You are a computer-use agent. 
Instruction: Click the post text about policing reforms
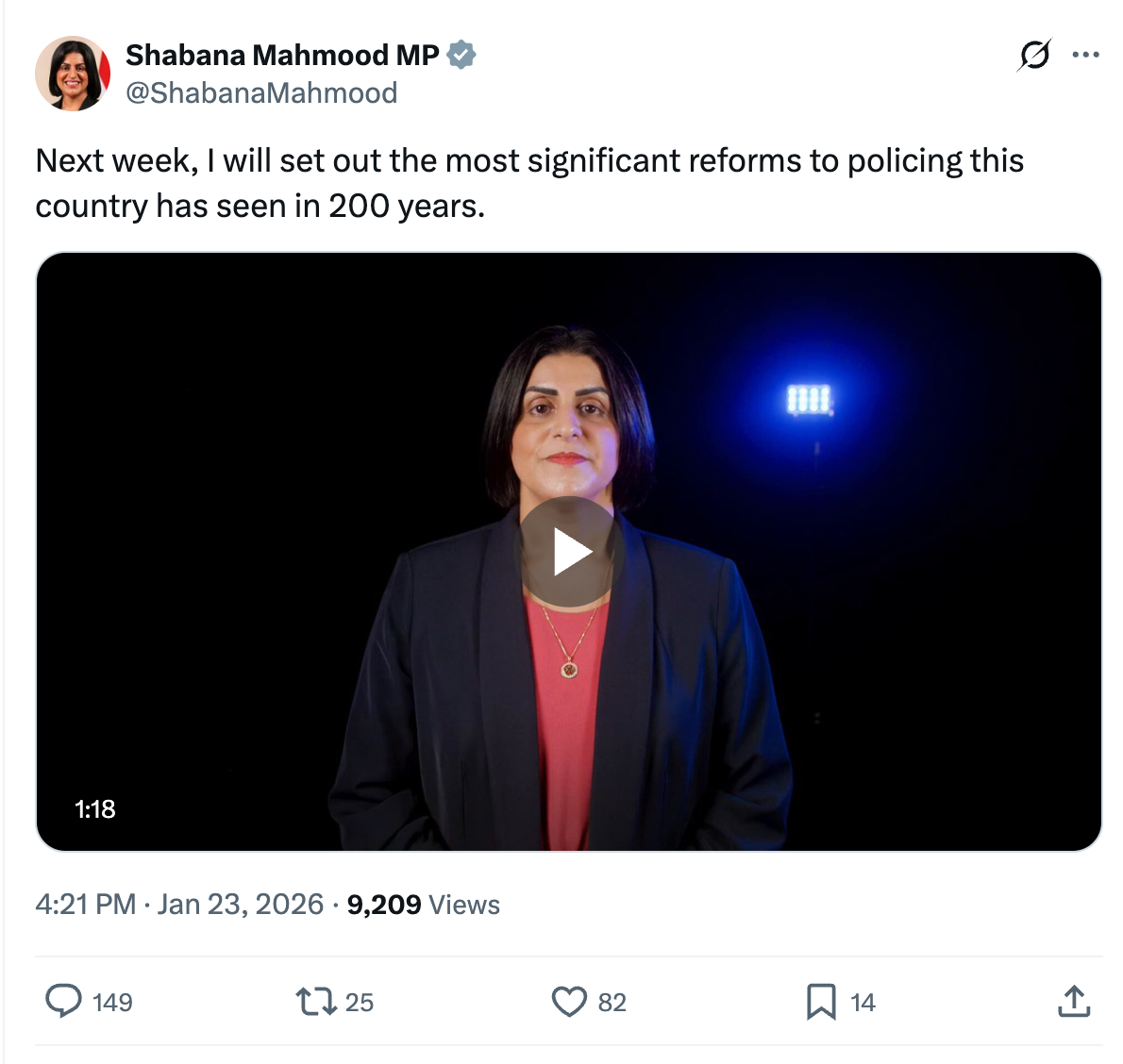coord(528,183)
